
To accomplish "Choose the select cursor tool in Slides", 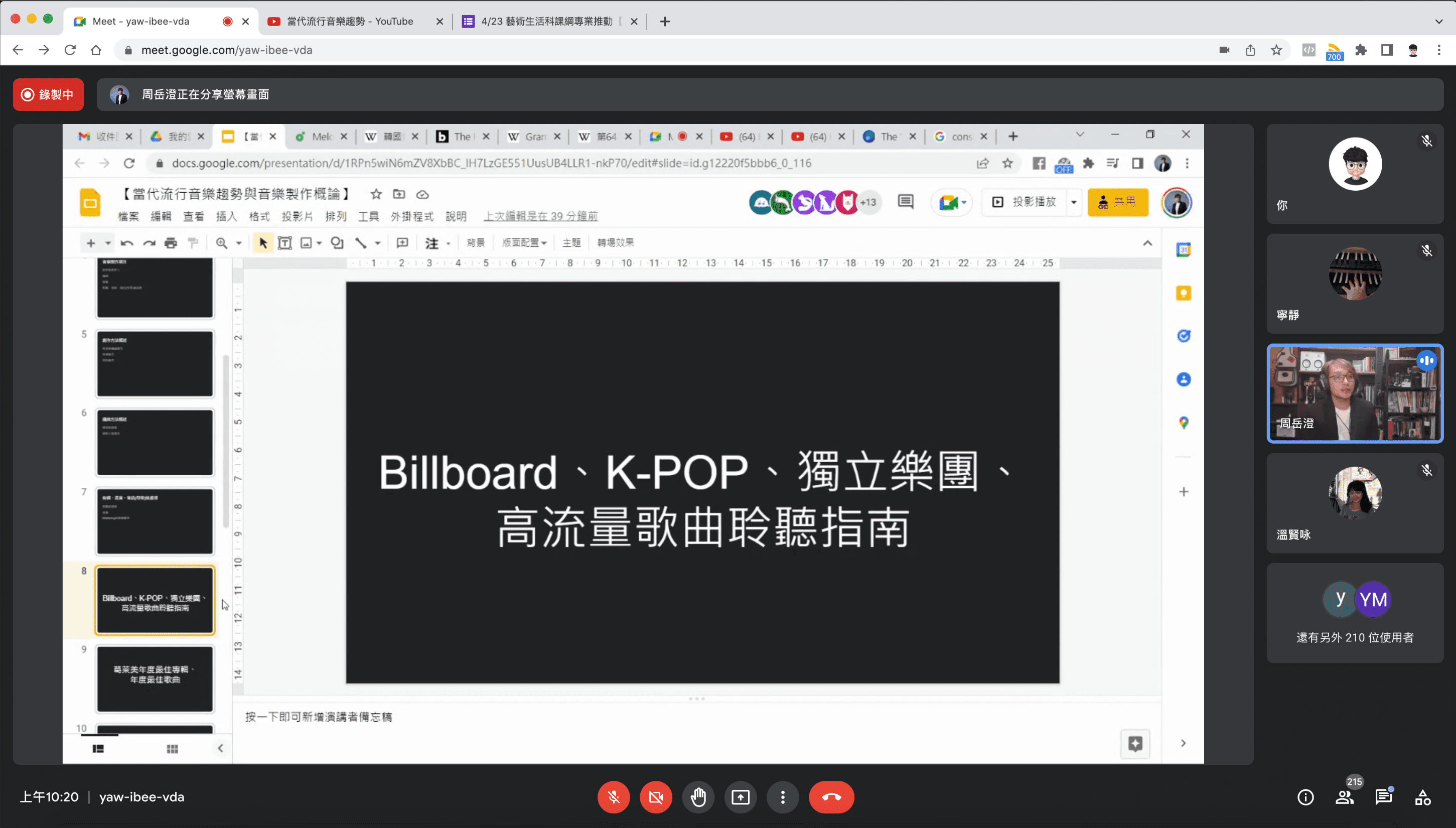I will coord(263,243).
